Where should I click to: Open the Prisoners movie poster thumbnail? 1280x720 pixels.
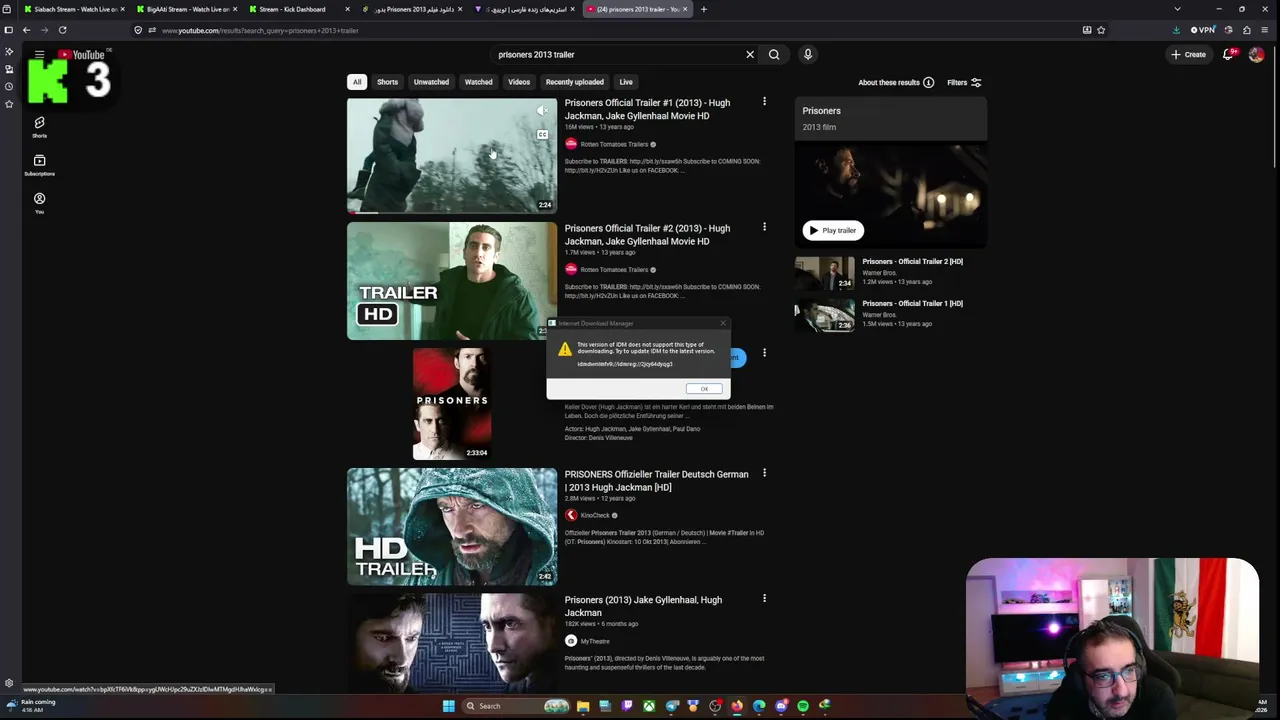(452, 403)
